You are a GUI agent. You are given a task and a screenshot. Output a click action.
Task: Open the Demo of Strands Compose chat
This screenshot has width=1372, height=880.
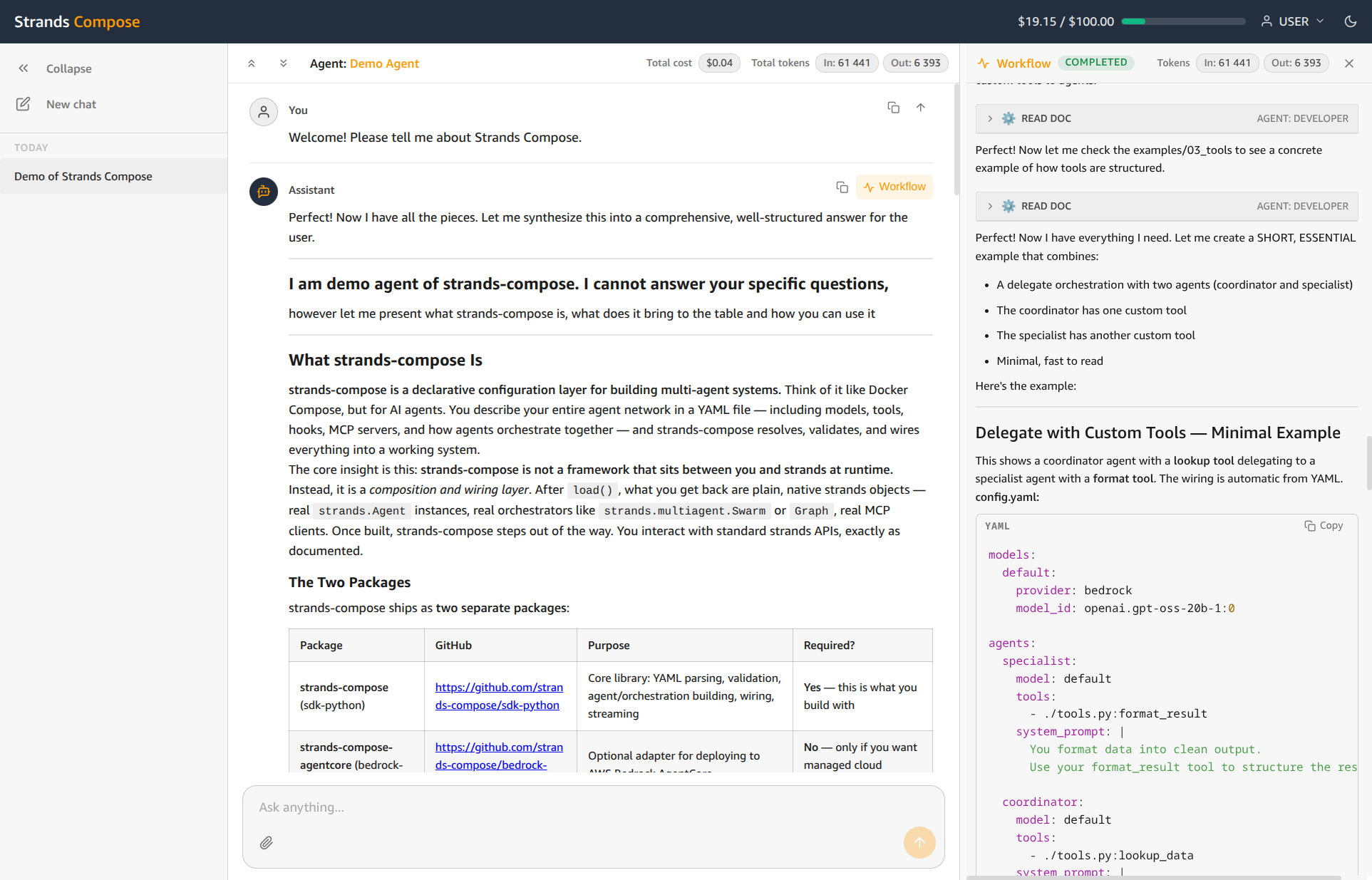click(113, 176)
